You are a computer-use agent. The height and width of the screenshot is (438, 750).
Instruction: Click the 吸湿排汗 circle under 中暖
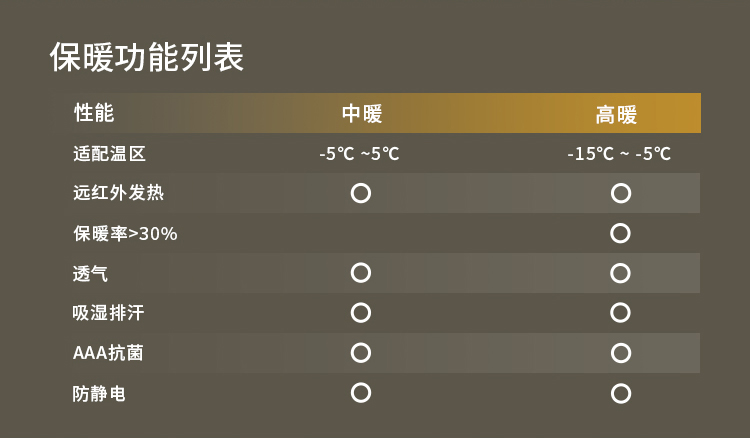(x=361, y=313)
